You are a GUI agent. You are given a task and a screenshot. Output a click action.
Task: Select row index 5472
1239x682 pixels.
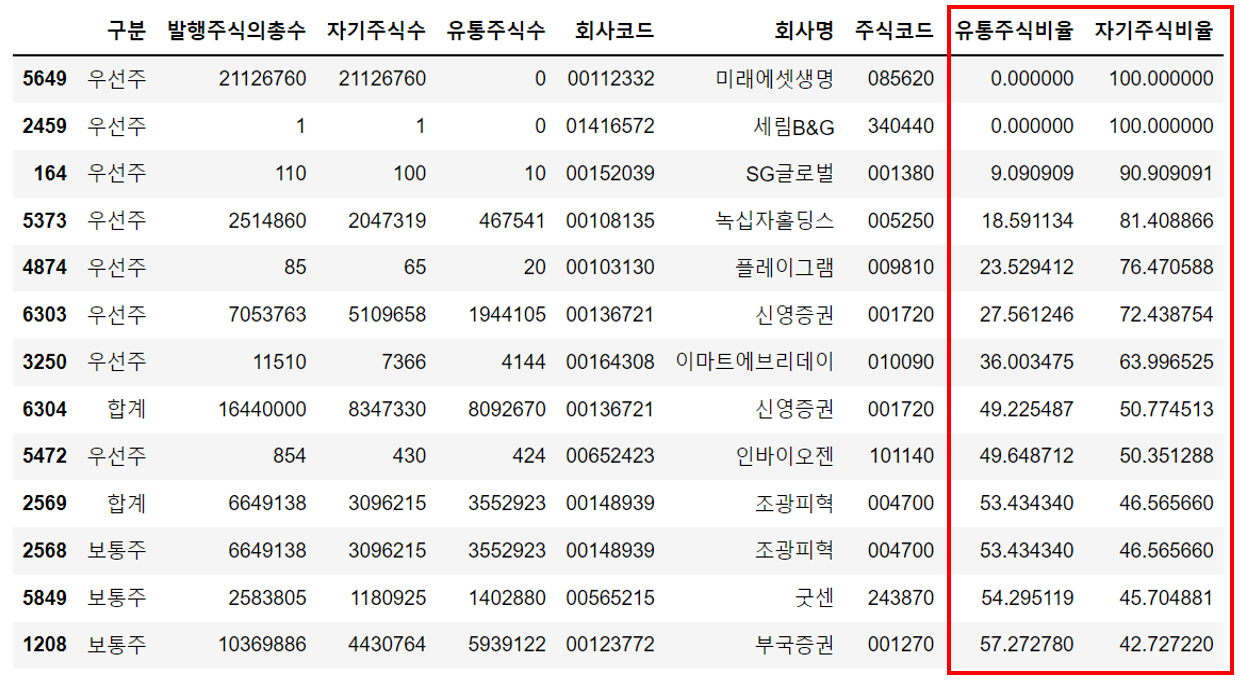(x=45, y=456)
